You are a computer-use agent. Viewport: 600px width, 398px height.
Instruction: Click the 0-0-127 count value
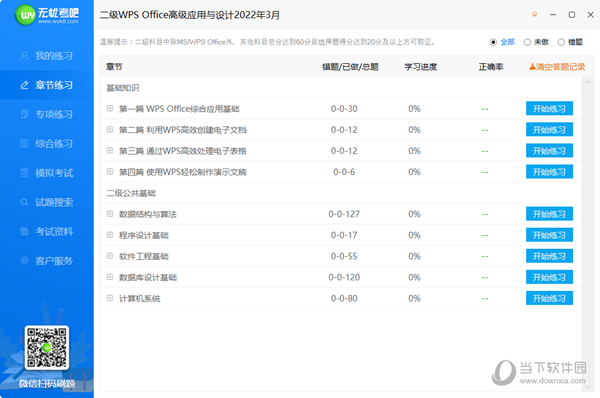[344, 214]
